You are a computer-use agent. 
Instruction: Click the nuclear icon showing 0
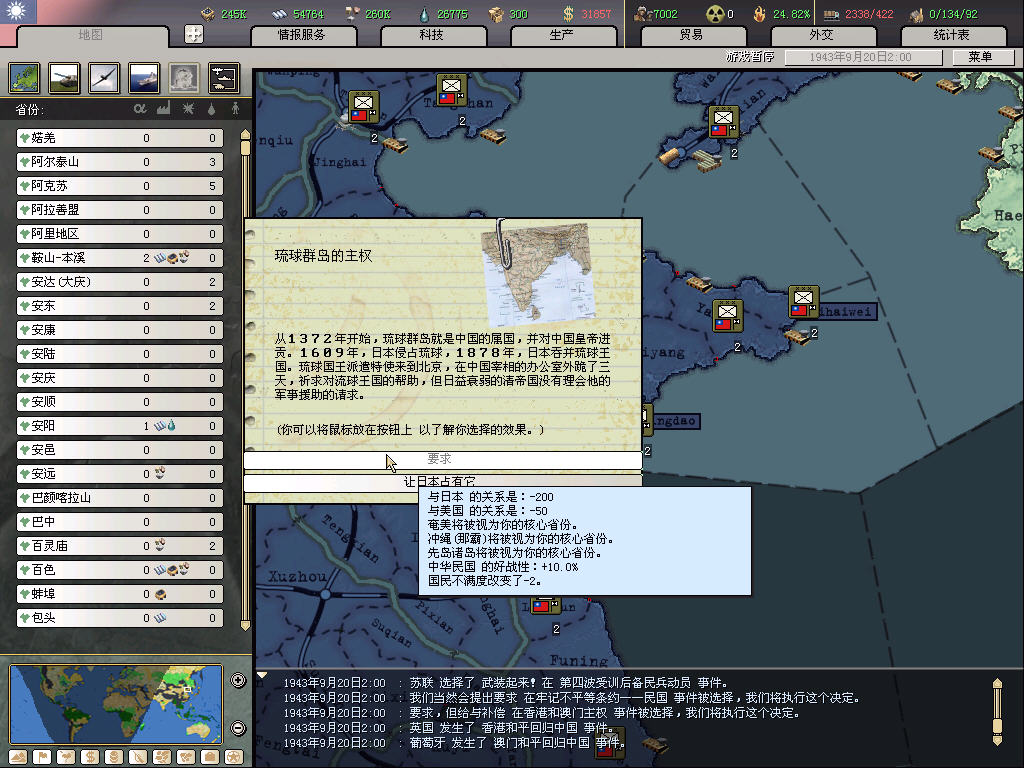click(715, 14)
